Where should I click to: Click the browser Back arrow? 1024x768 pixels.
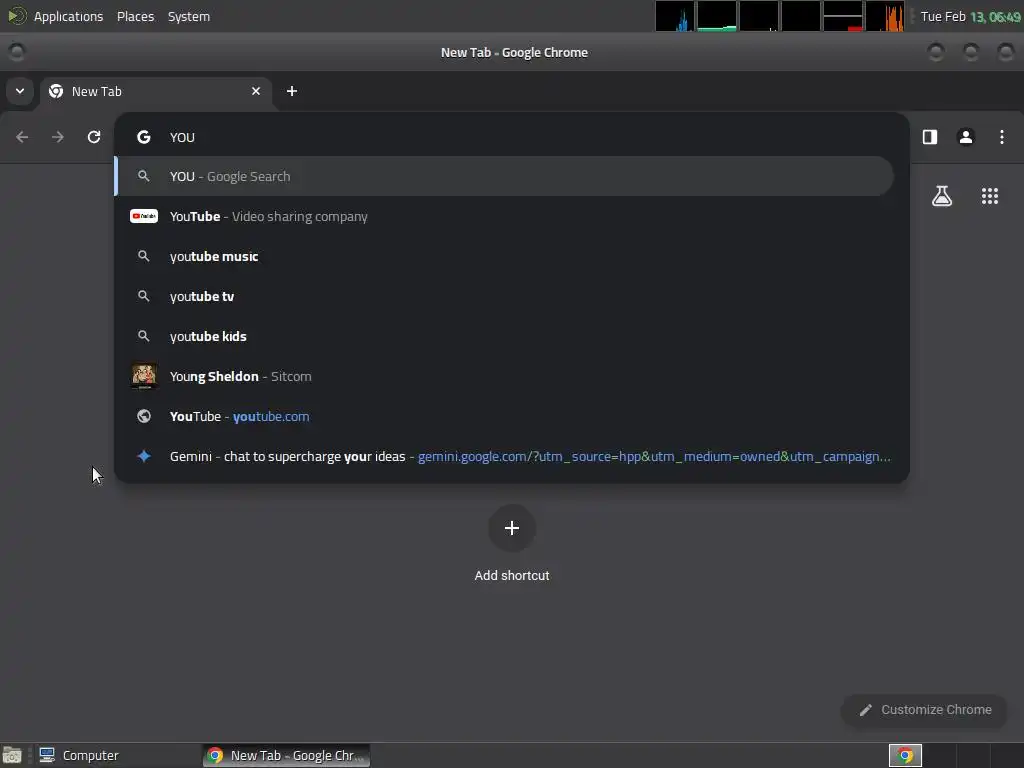coord(22,137)
